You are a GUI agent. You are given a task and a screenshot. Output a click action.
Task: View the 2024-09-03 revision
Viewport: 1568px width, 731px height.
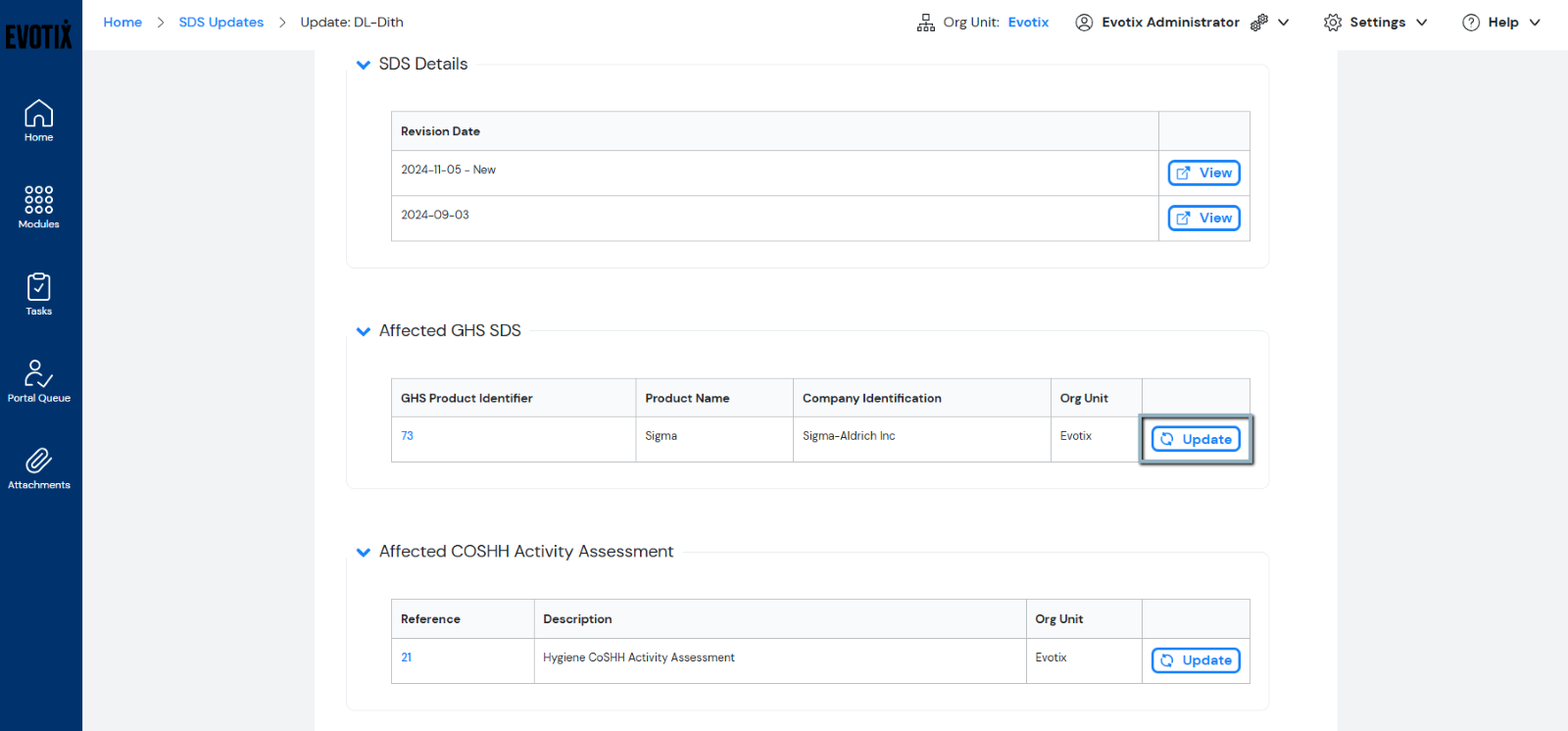tap(1203, 219)
